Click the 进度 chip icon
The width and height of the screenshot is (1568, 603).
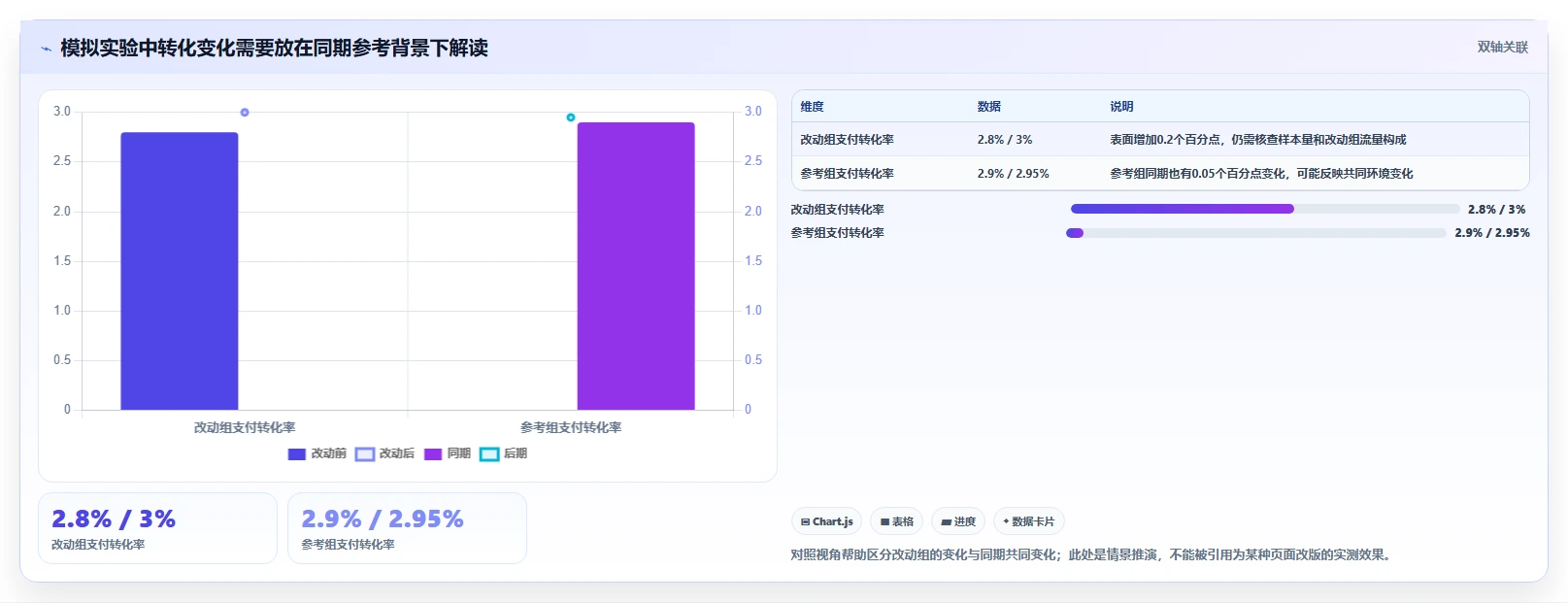pyautogui.click(x=946, y=521)
